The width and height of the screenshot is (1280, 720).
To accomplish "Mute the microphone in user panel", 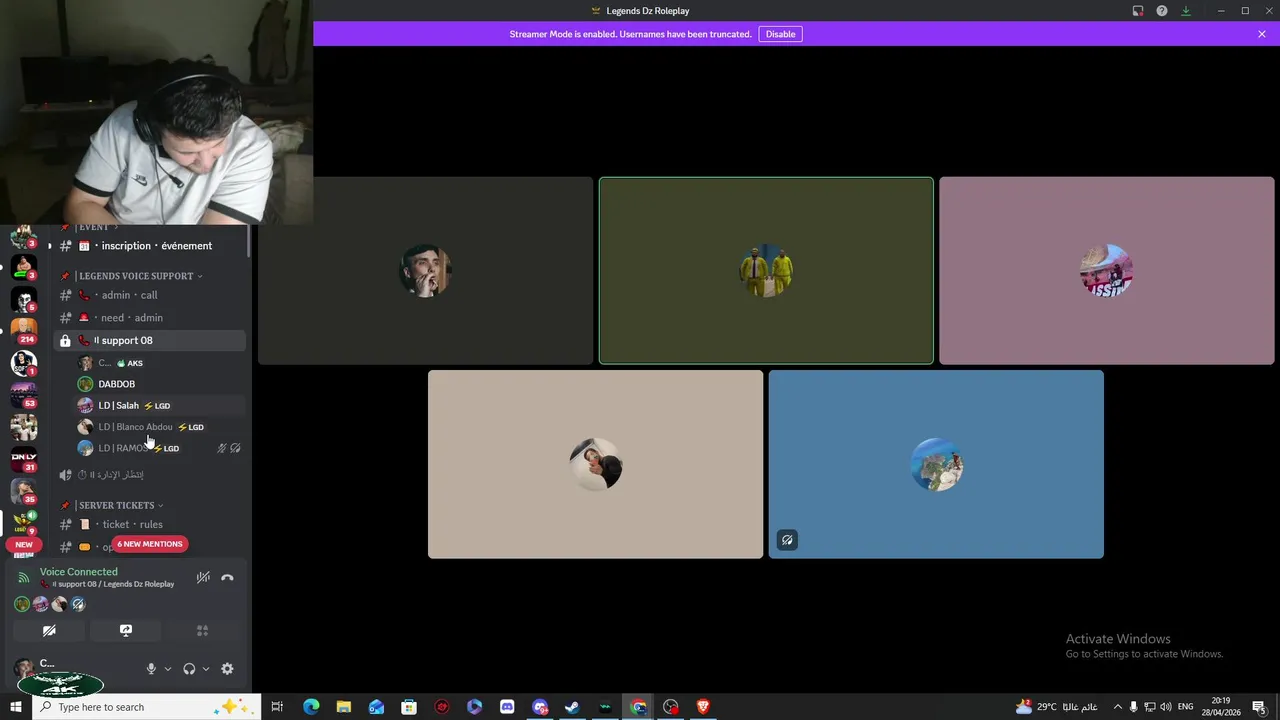I will point(151,669).
